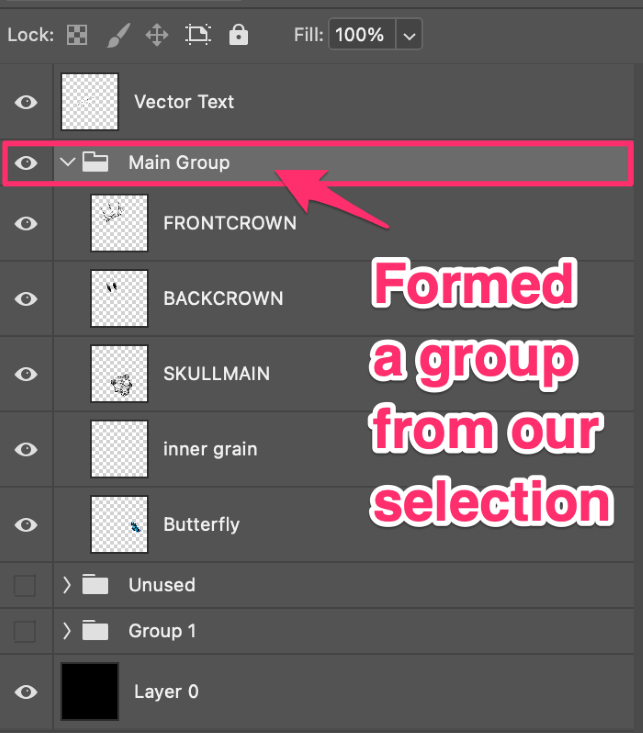Select the SKULLMAIN layer
This screenshot has height=733, width=643.
pos(343,374)
